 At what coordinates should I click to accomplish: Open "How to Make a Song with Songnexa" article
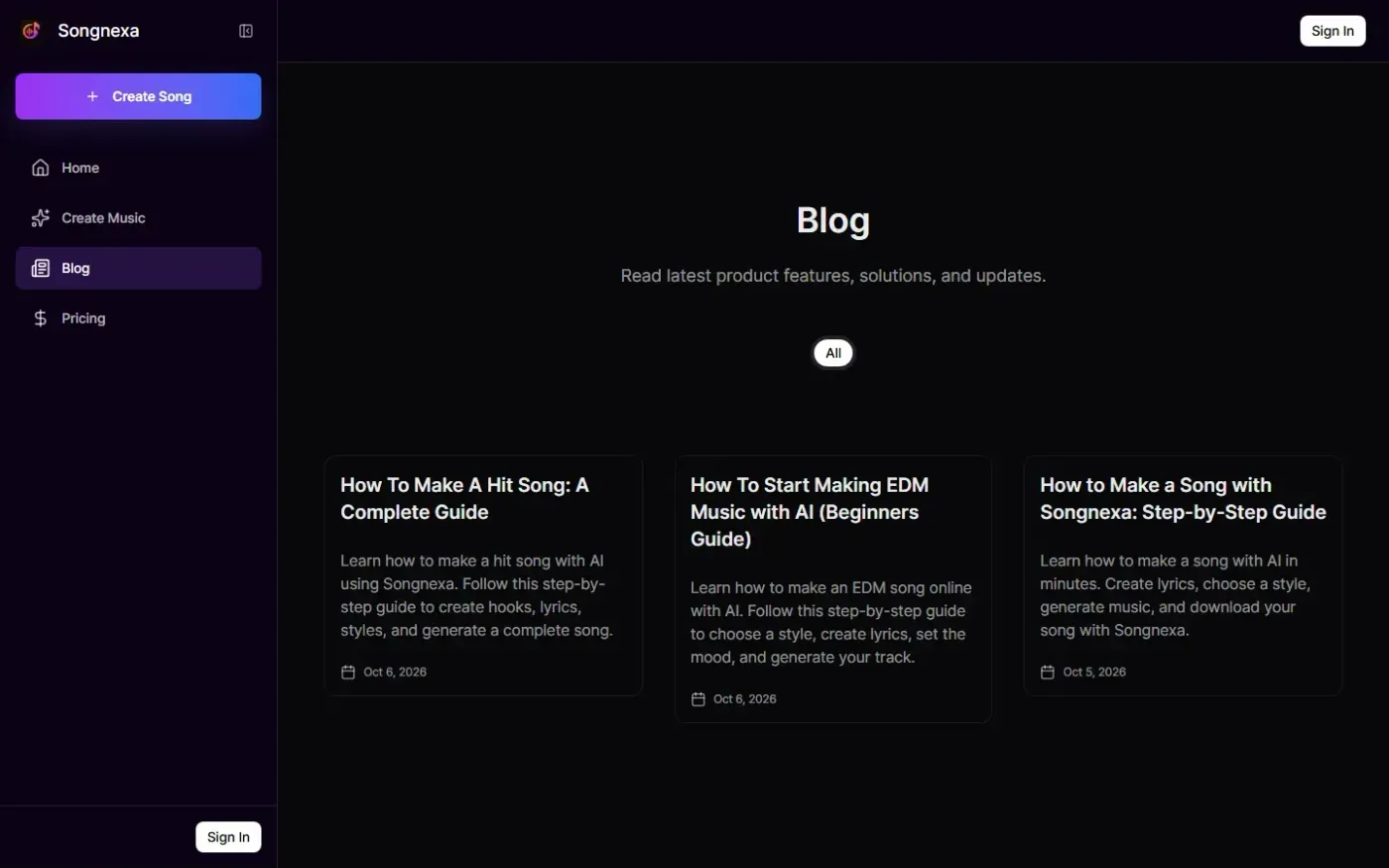click(x=1183, y=499)
